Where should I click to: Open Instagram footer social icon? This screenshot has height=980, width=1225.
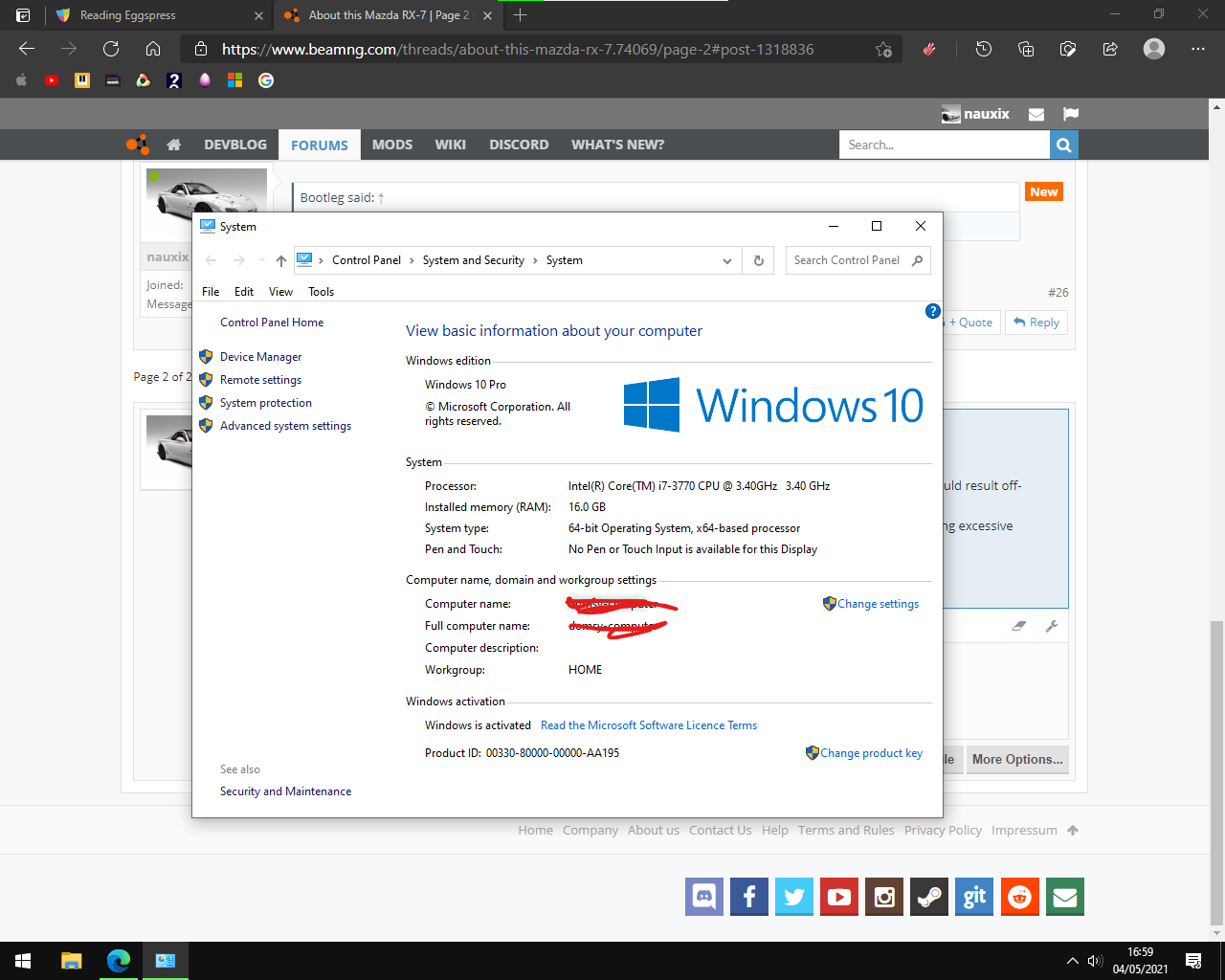point(884,897)
